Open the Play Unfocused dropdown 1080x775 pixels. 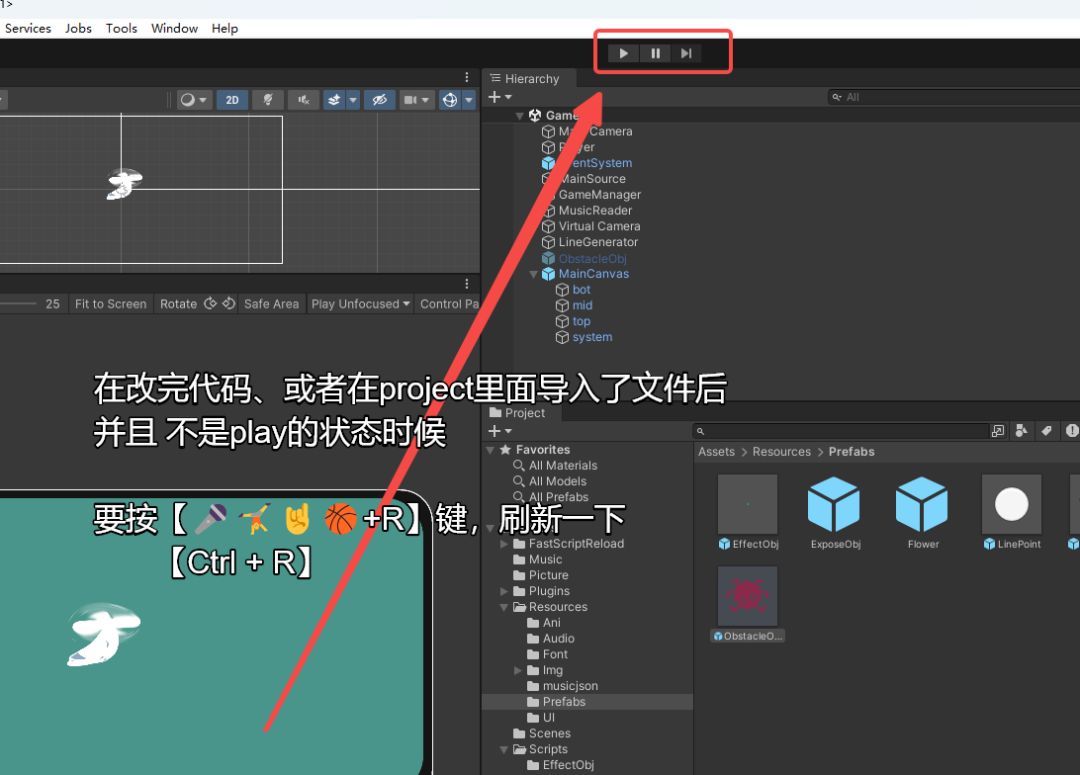(x=360, y=304)
